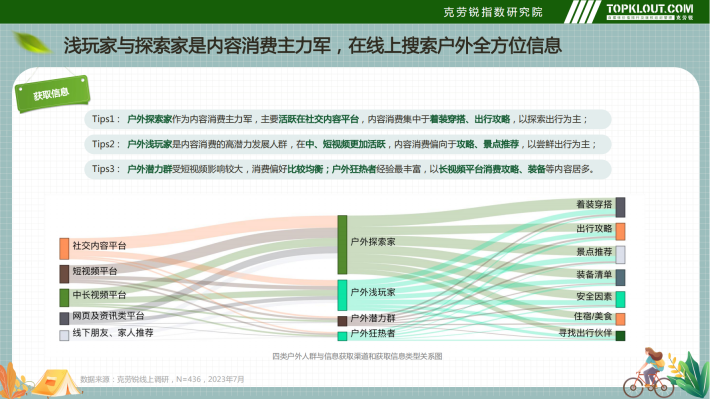Select the 出行攻略 orange node
The image size is (710, 399).
(x=620, y=231)
